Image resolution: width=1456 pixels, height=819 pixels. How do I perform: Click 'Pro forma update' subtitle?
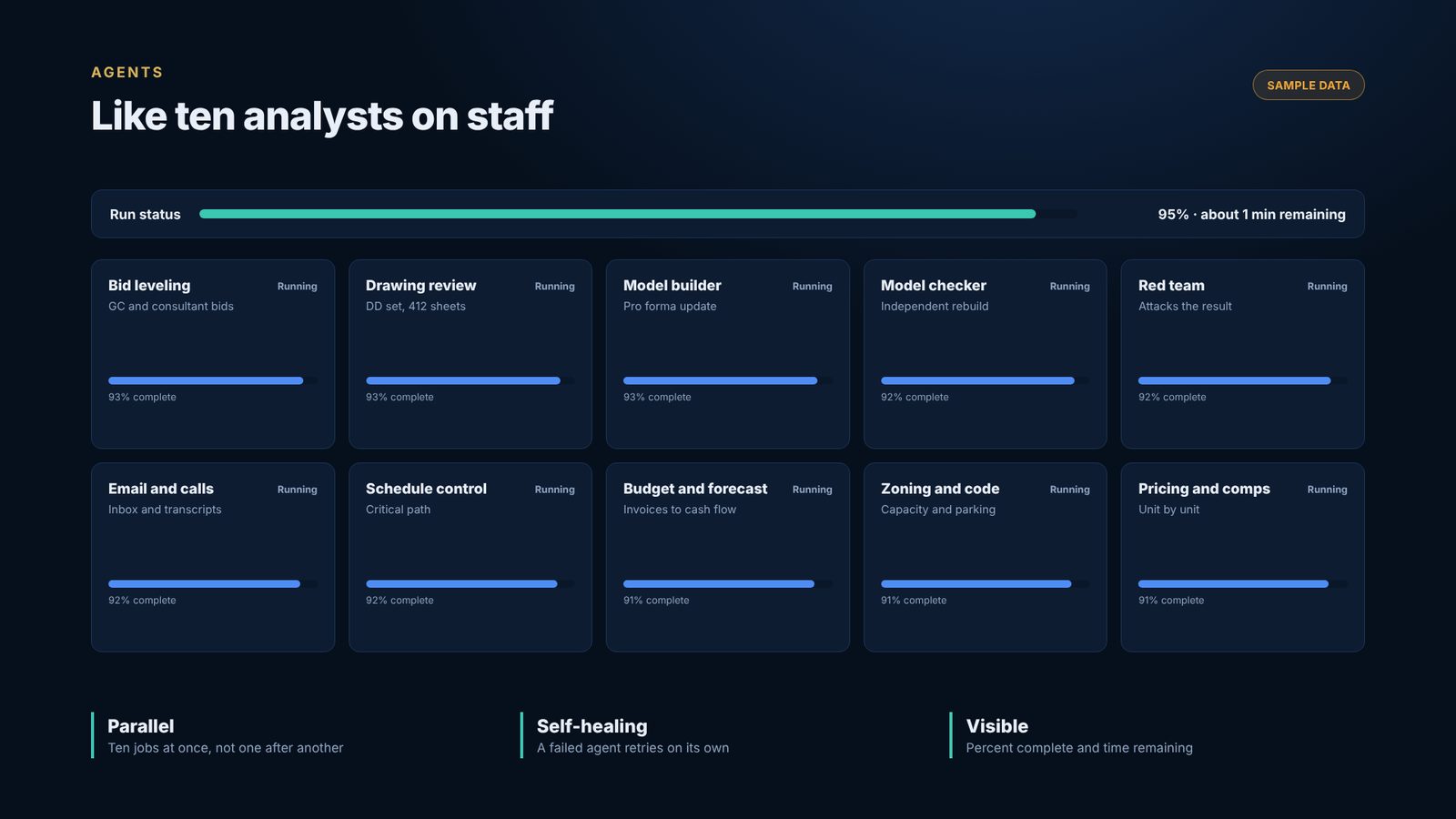[x=670, y=306]
